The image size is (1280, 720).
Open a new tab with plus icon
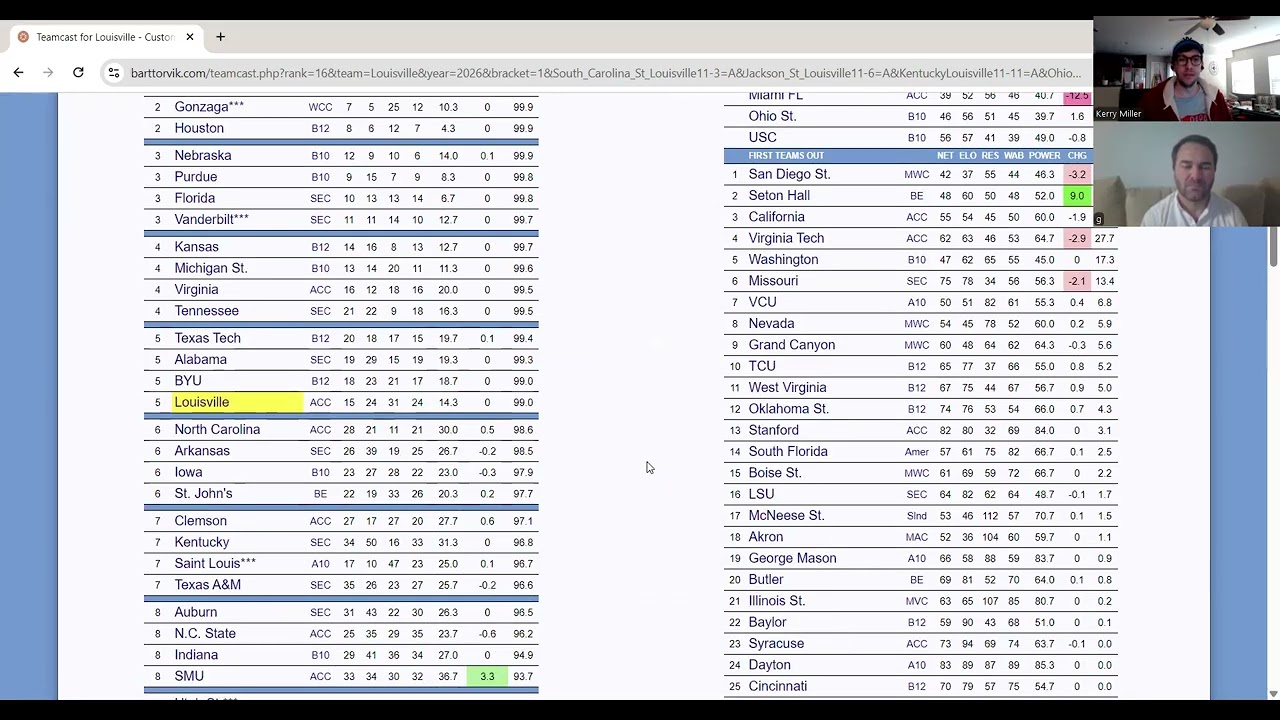220,37
